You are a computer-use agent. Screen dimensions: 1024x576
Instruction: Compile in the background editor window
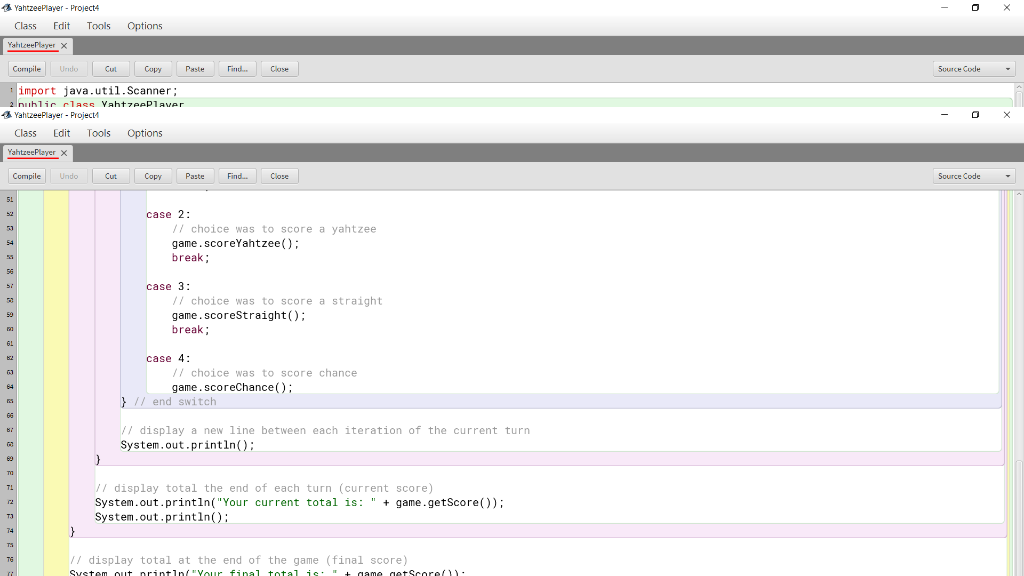26,68
